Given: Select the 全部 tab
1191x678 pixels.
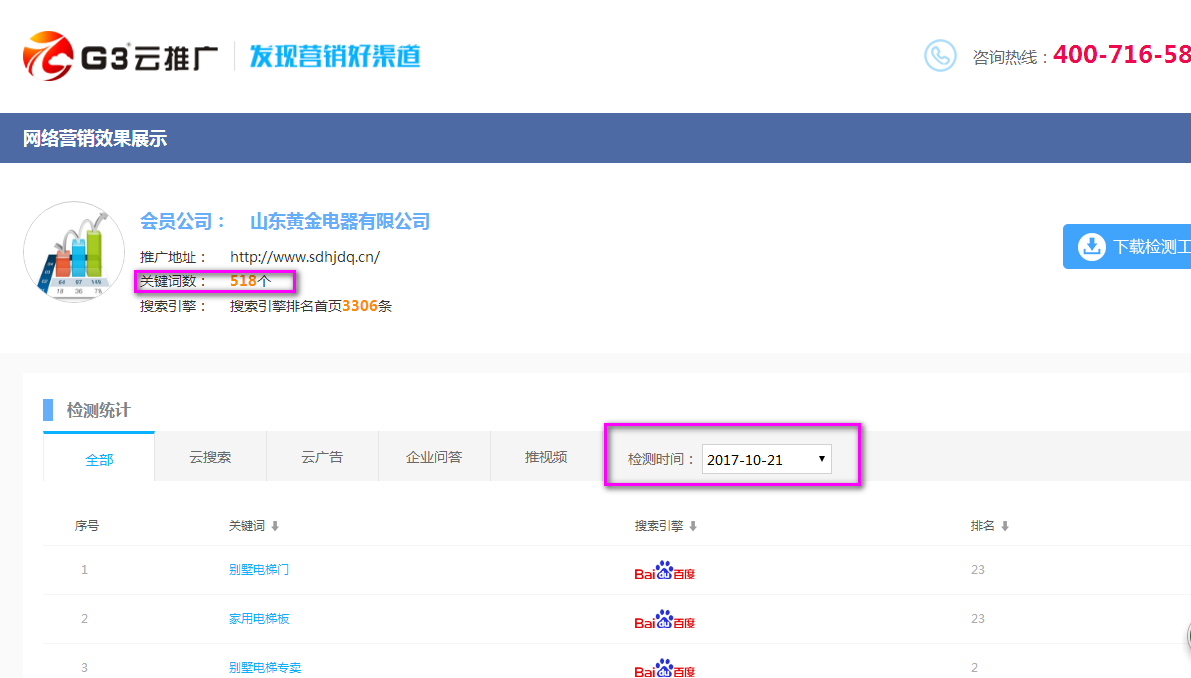Looking at the screenshot, I should pos(99,459).
